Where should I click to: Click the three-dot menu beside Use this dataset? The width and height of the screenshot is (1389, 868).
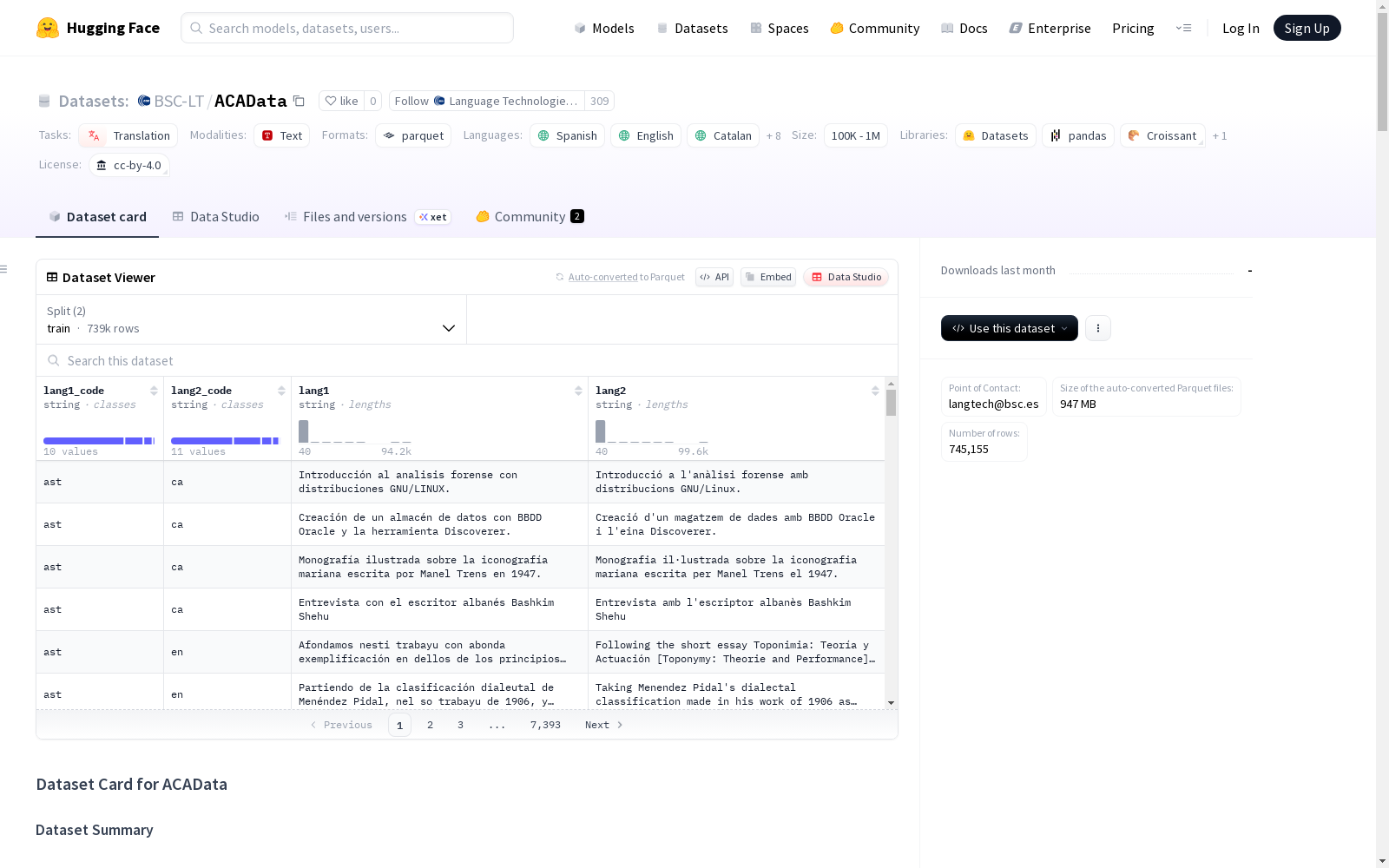pyautogui.click(x=1098, y=328)
